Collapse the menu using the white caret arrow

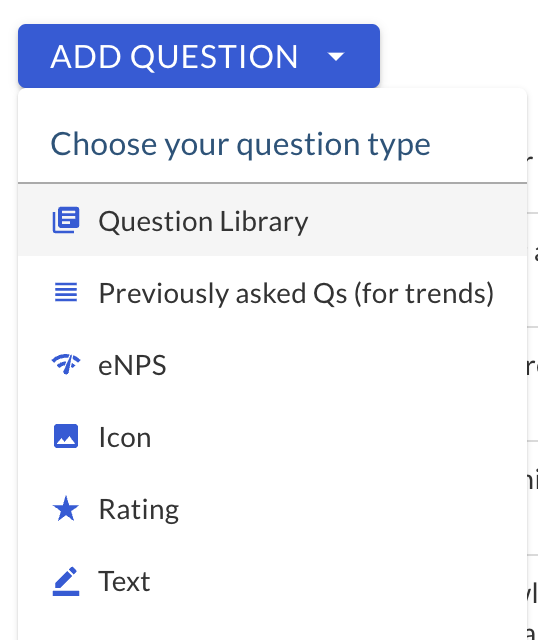pyautogui.click(x=336, y=56)
